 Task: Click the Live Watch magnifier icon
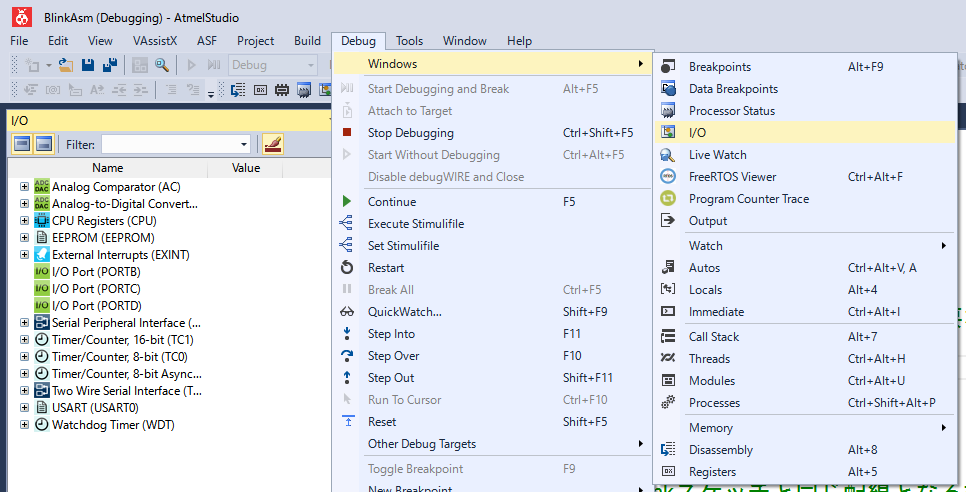pos(668,155)
